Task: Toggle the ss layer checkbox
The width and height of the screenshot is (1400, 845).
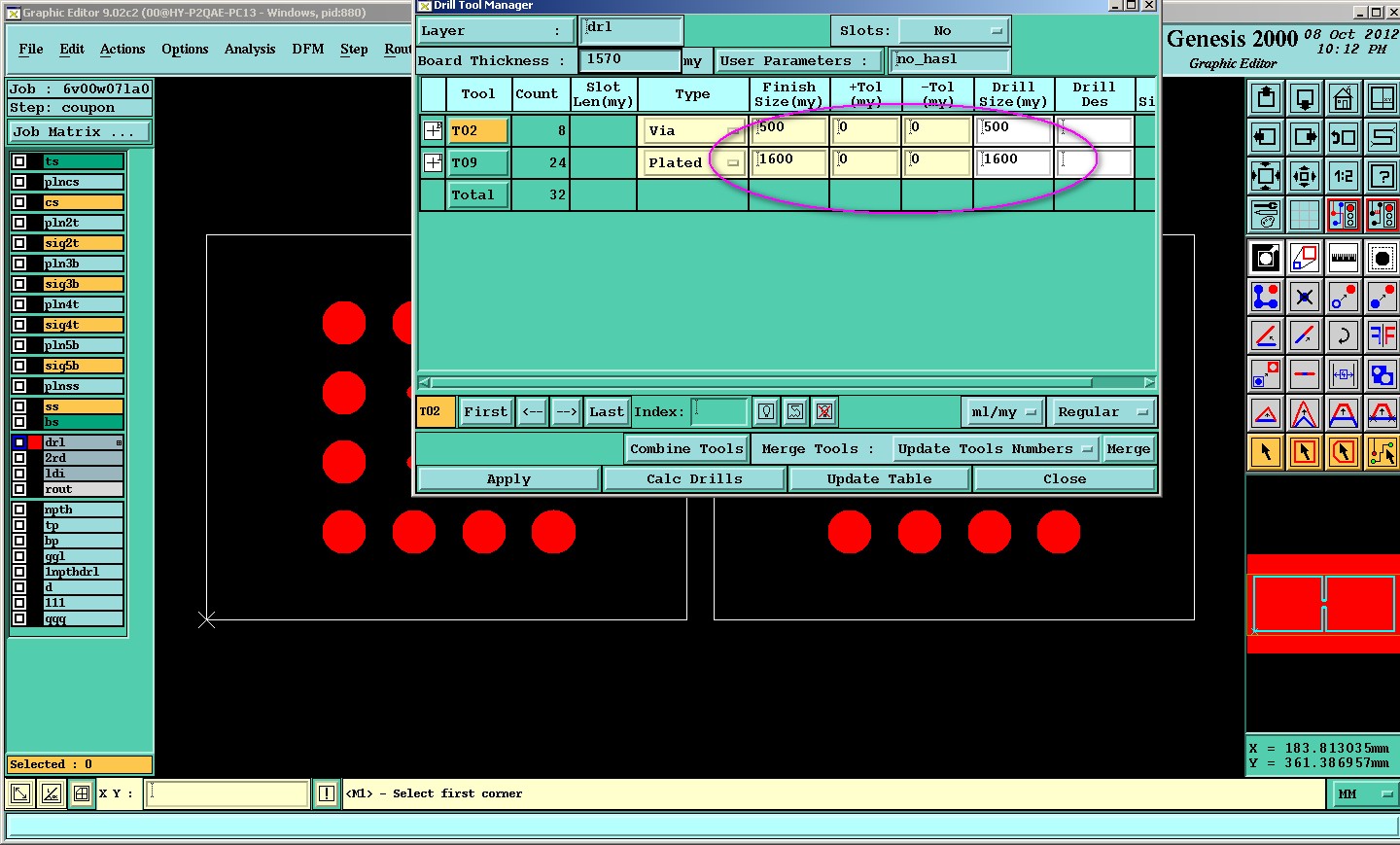Action: click(x=19, y=406)
